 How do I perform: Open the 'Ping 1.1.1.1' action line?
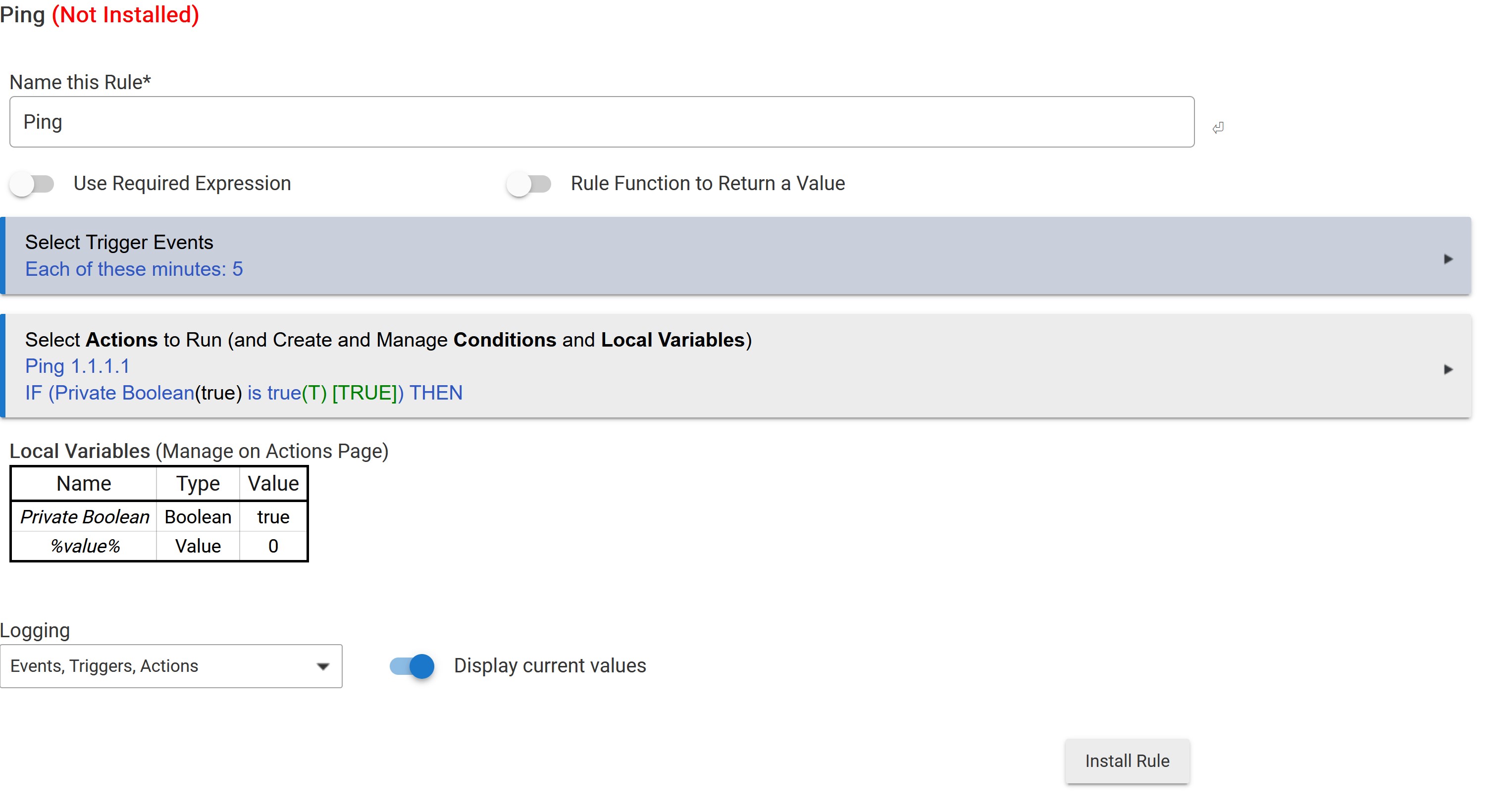77,366
